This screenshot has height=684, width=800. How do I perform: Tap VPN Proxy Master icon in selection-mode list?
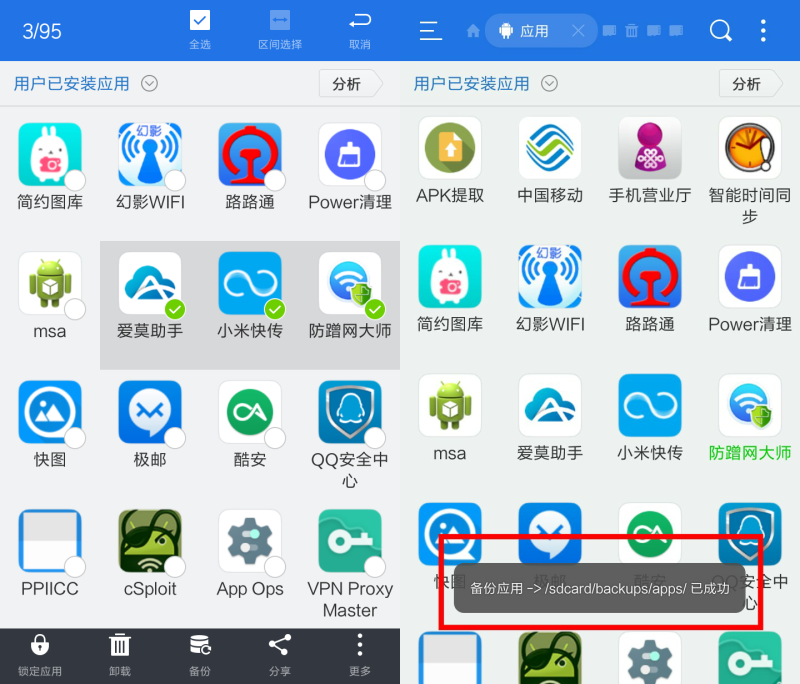click(349, 541)
